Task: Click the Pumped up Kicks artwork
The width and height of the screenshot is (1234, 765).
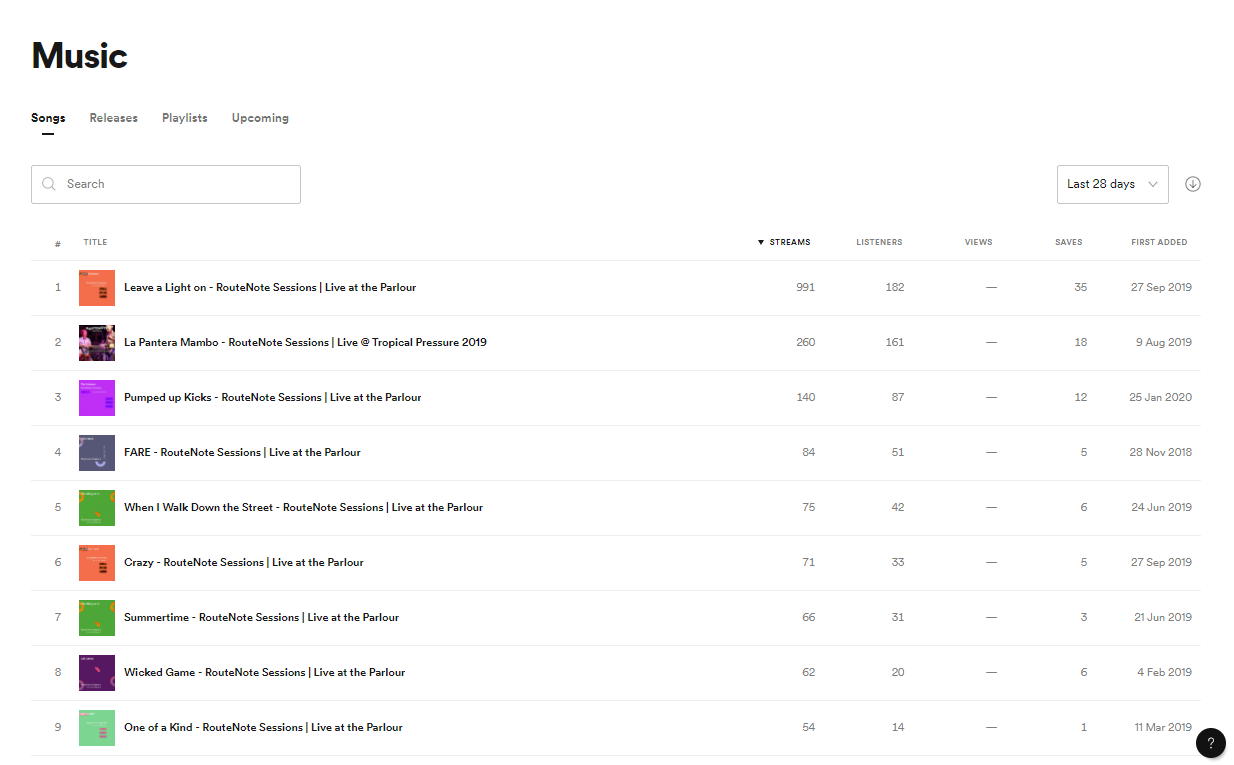Action: 96,397
